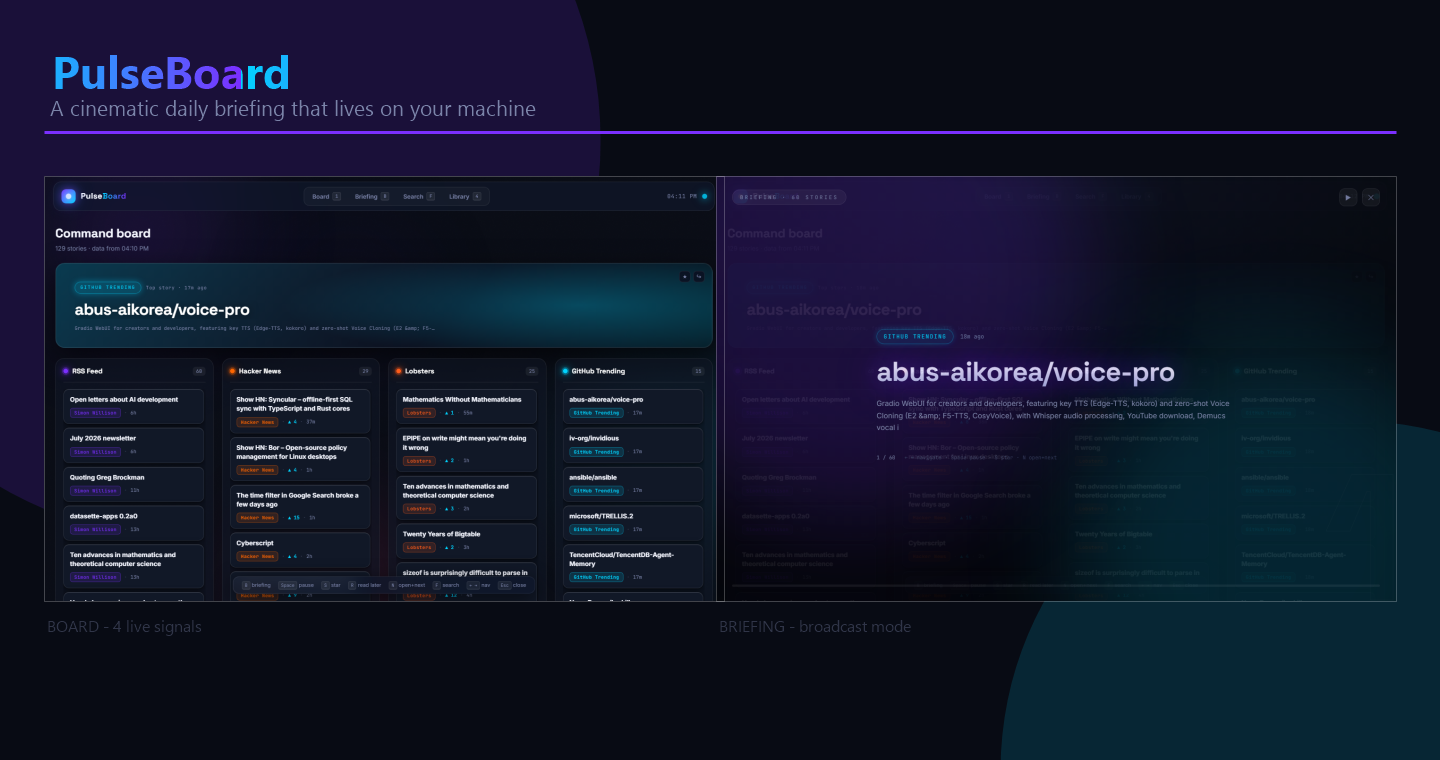Image resolution: width=1440 pixels, height=760 pixels.
Task: Open 'Open letters about AI development' card
Action: [135, 405]
